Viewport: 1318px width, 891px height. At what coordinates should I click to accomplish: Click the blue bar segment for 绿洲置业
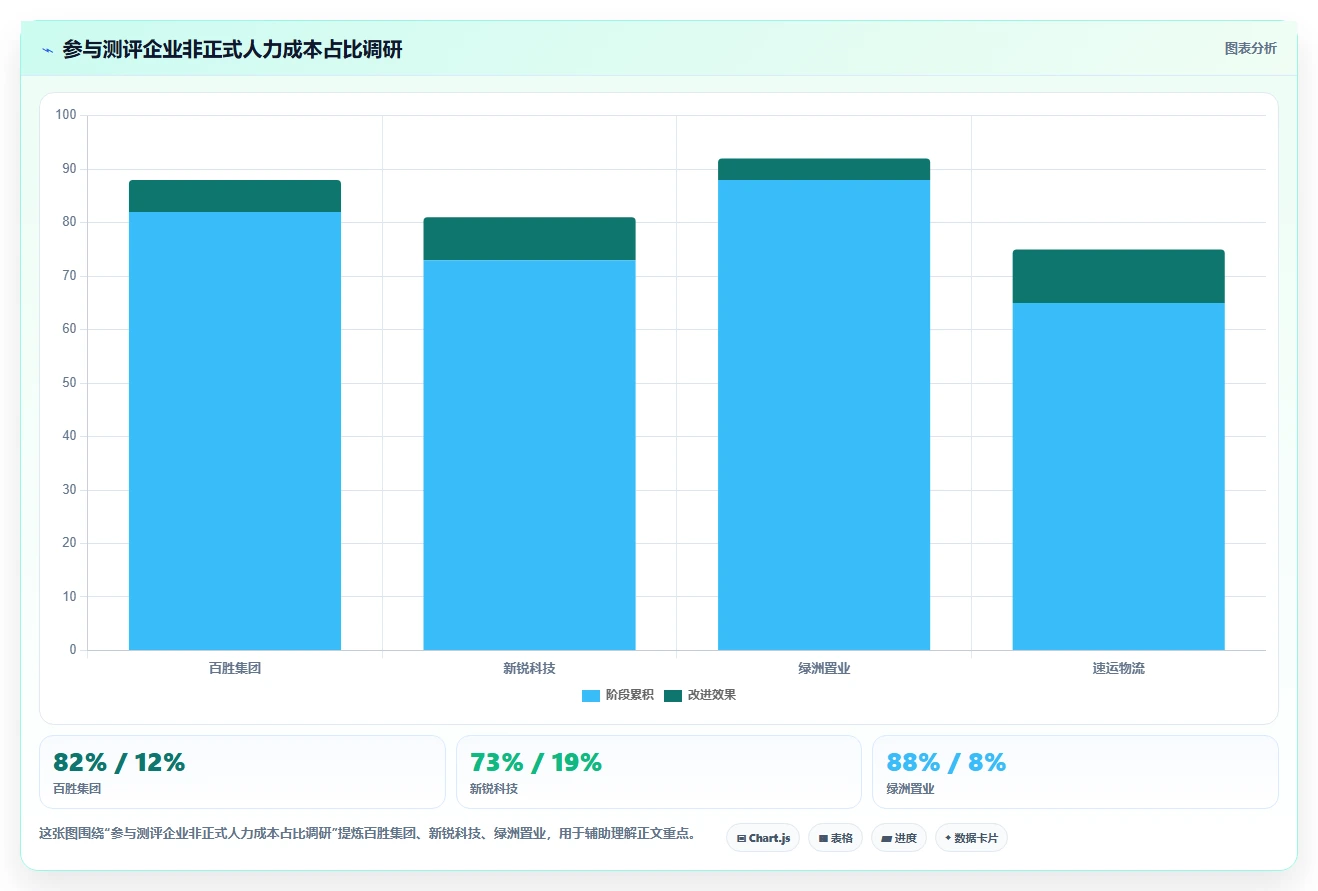click(824, 415)
